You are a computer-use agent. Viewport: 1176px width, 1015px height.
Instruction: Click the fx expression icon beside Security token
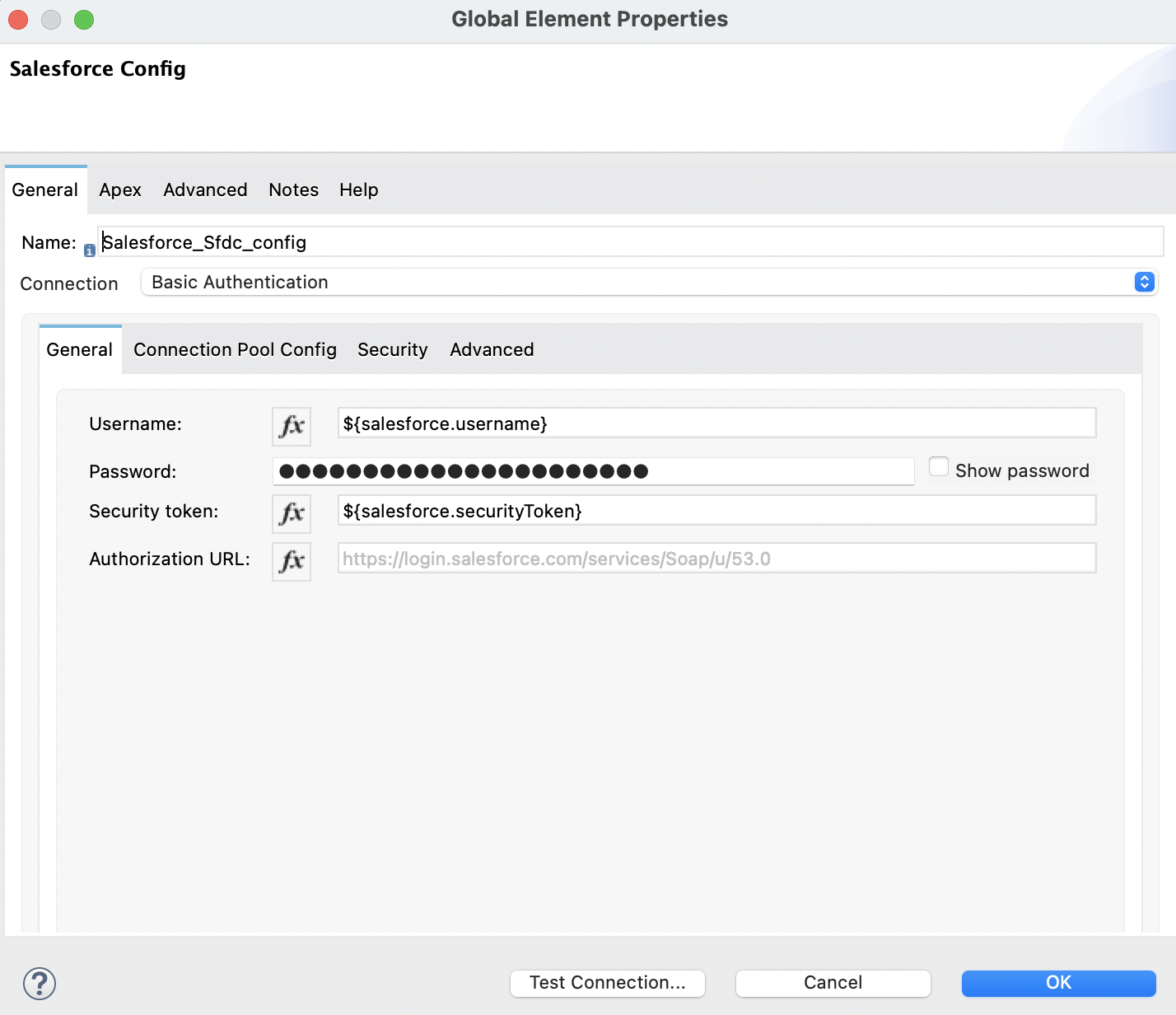[x=291, y=513]
